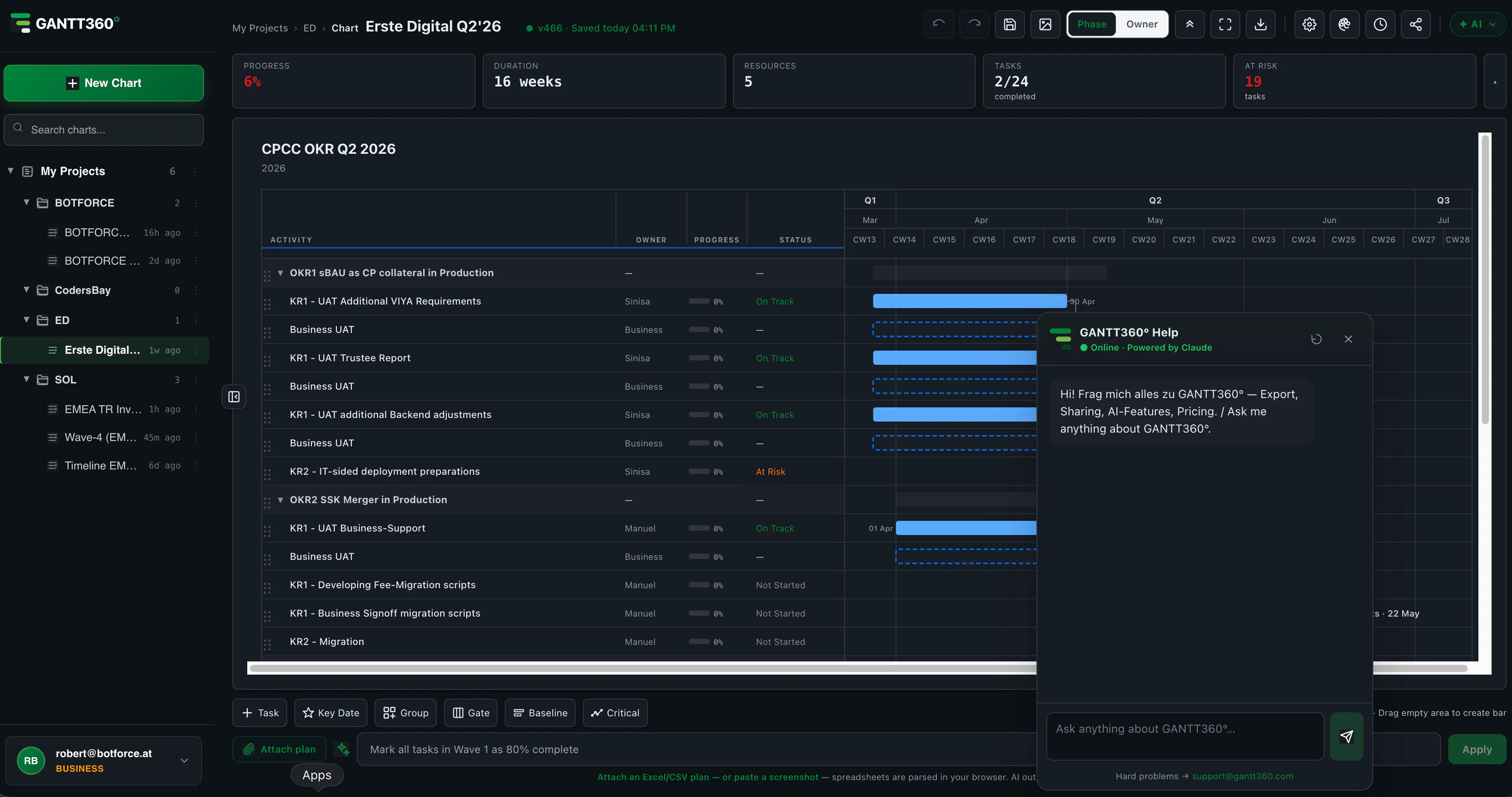
Task: Open options menu for BOTFORCE folder
Action: click(195, 203)
